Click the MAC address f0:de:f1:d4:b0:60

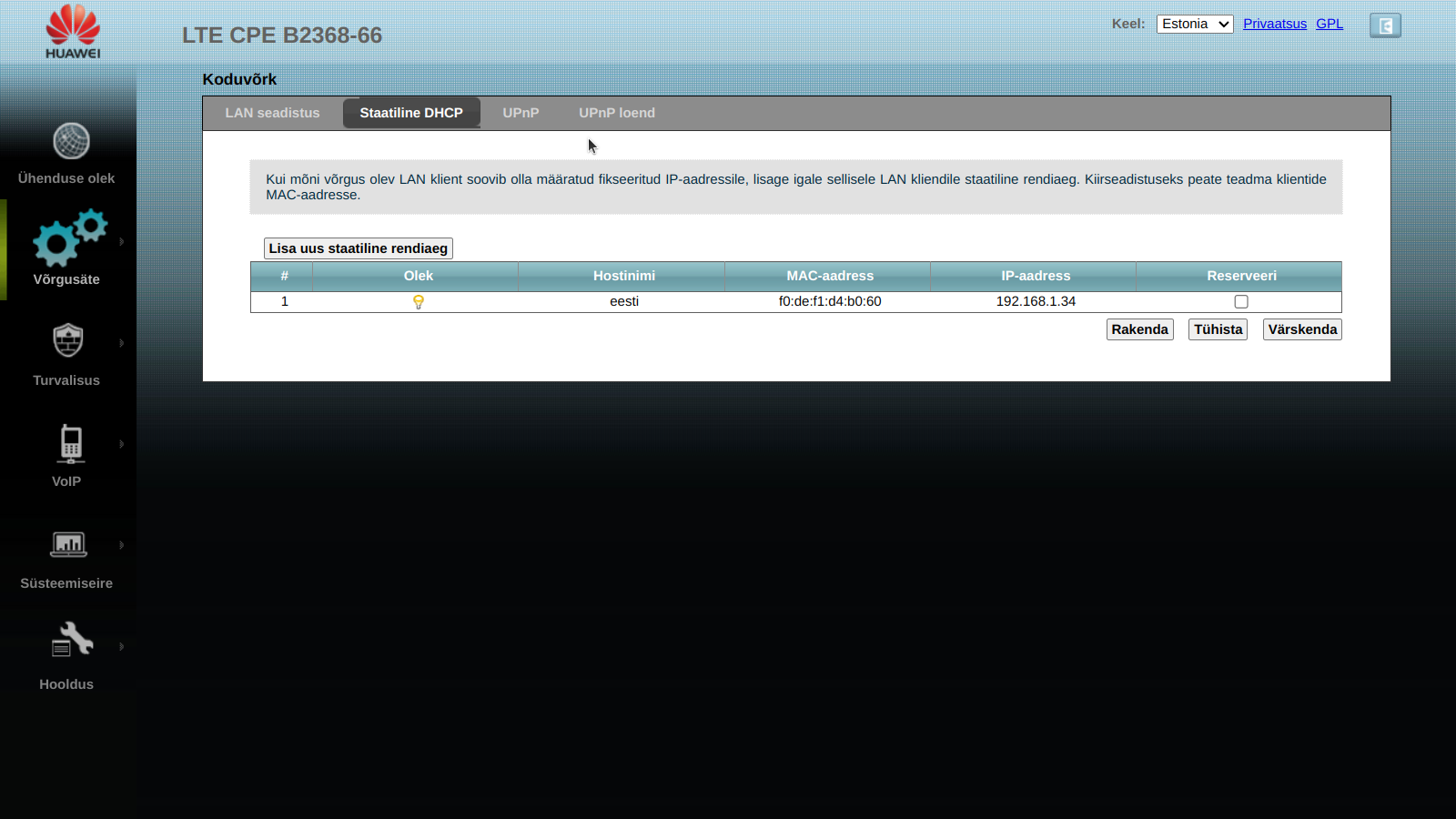pyautogui.click(x=830, y=301)
